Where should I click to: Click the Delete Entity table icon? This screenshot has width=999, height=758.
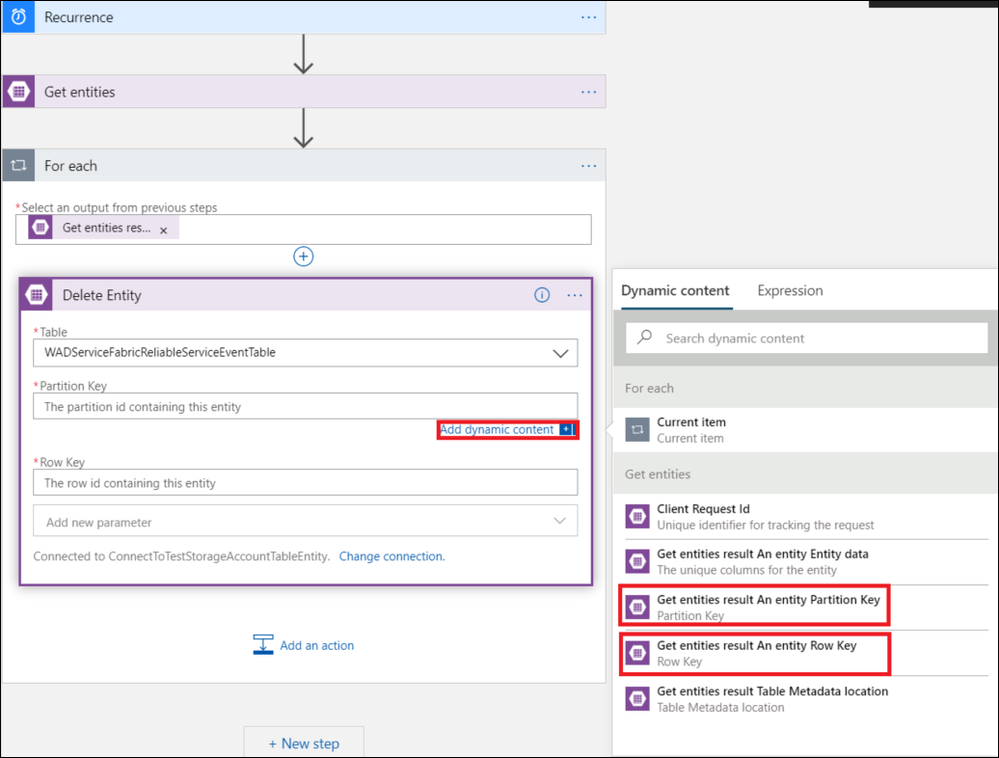[x=36, y=295]
